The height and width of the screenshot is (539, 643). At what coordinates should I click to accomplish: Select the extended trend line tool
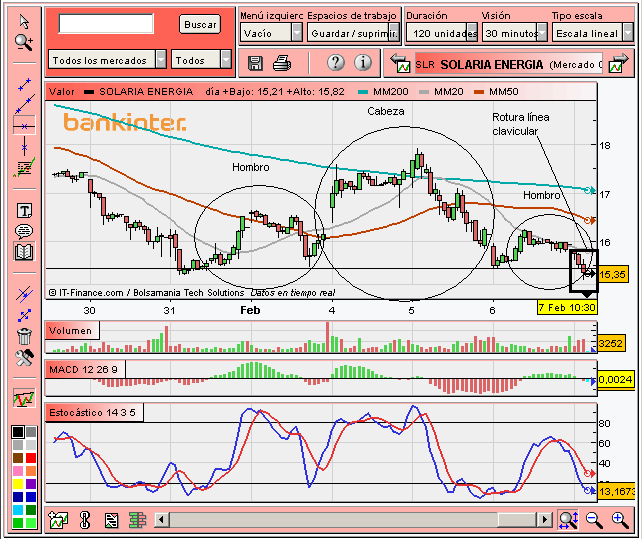tap(25, 104)
